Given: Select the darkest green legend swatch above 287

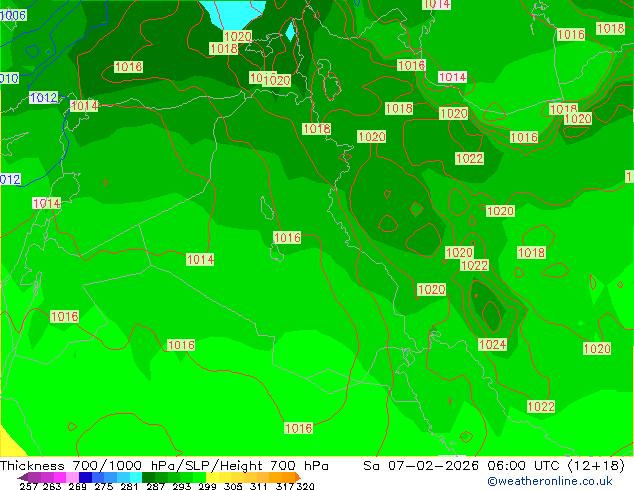Looking at the screenshot, I should tap(148, 477).
